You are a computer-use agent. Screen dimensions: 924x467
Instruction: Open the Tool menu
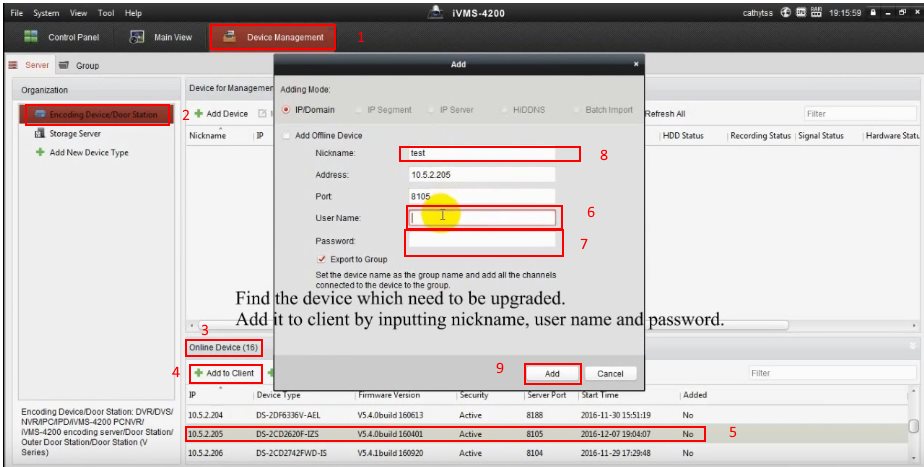point(106,13)
